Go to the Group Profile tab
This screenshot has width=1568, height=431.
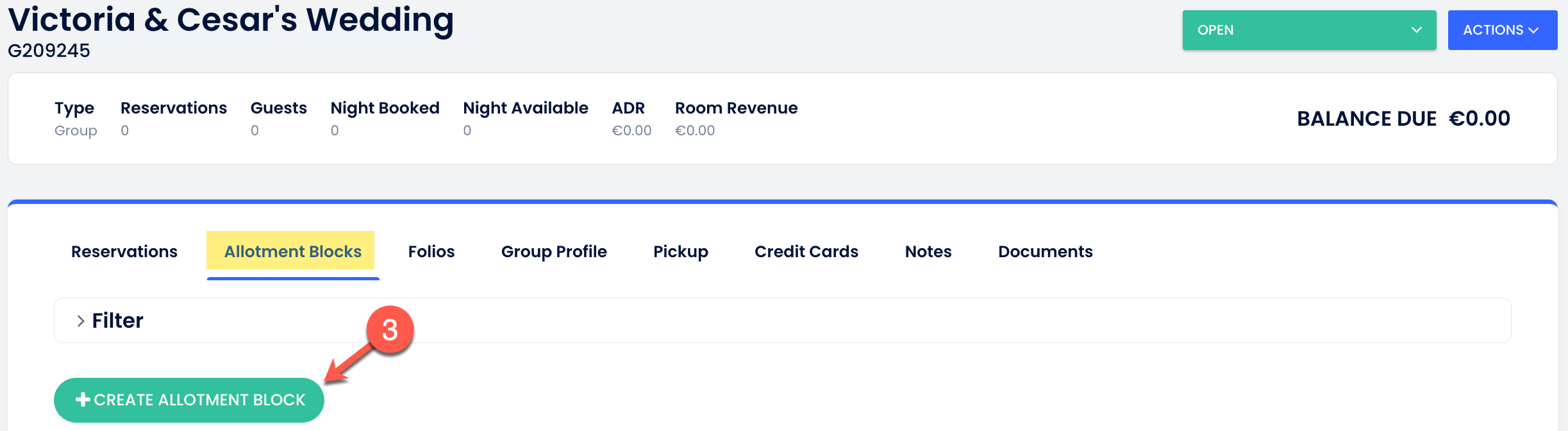[554, 251]
